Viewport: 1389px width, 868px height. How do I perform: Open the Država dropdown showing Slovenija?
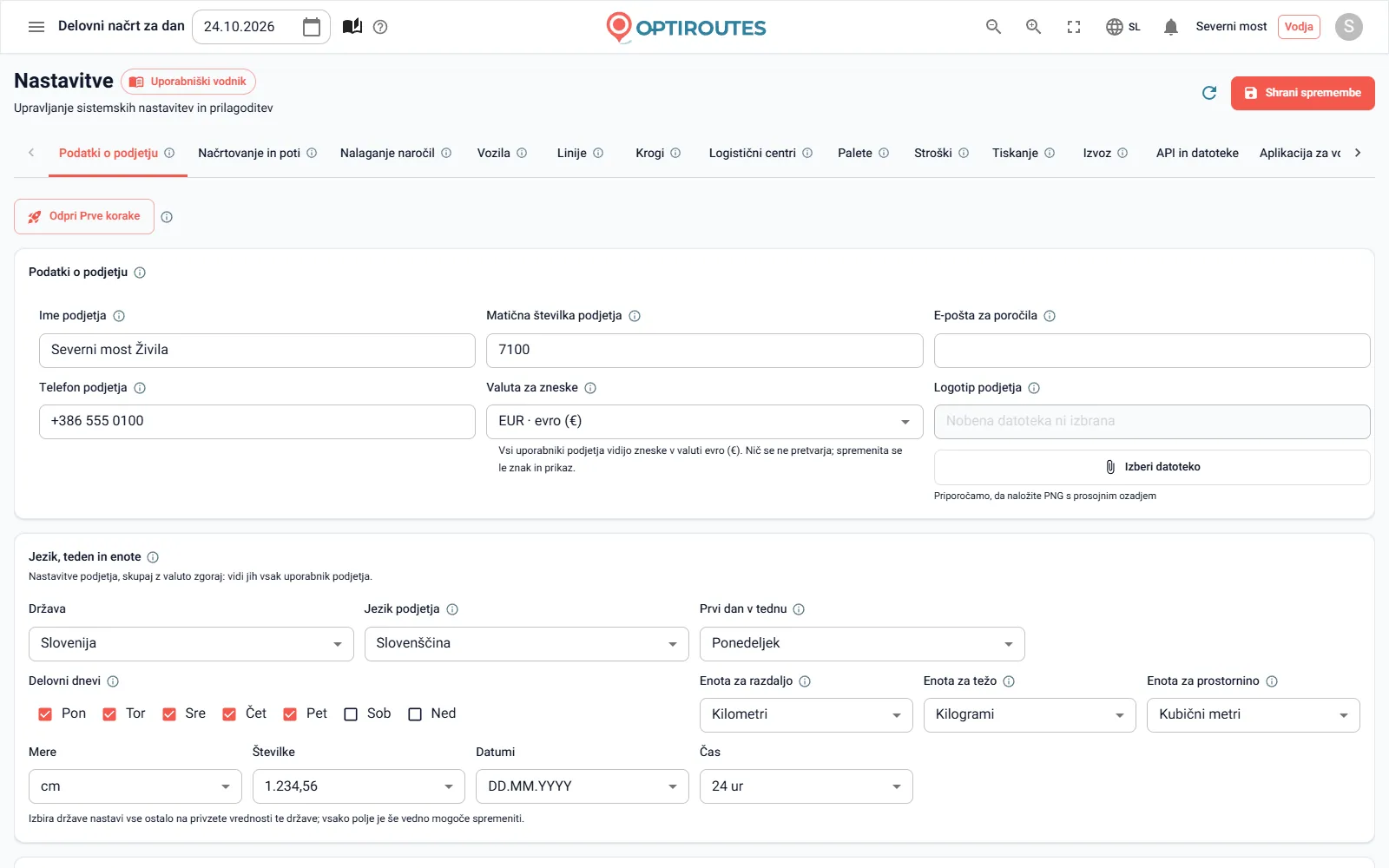click(x=191, y=644)
